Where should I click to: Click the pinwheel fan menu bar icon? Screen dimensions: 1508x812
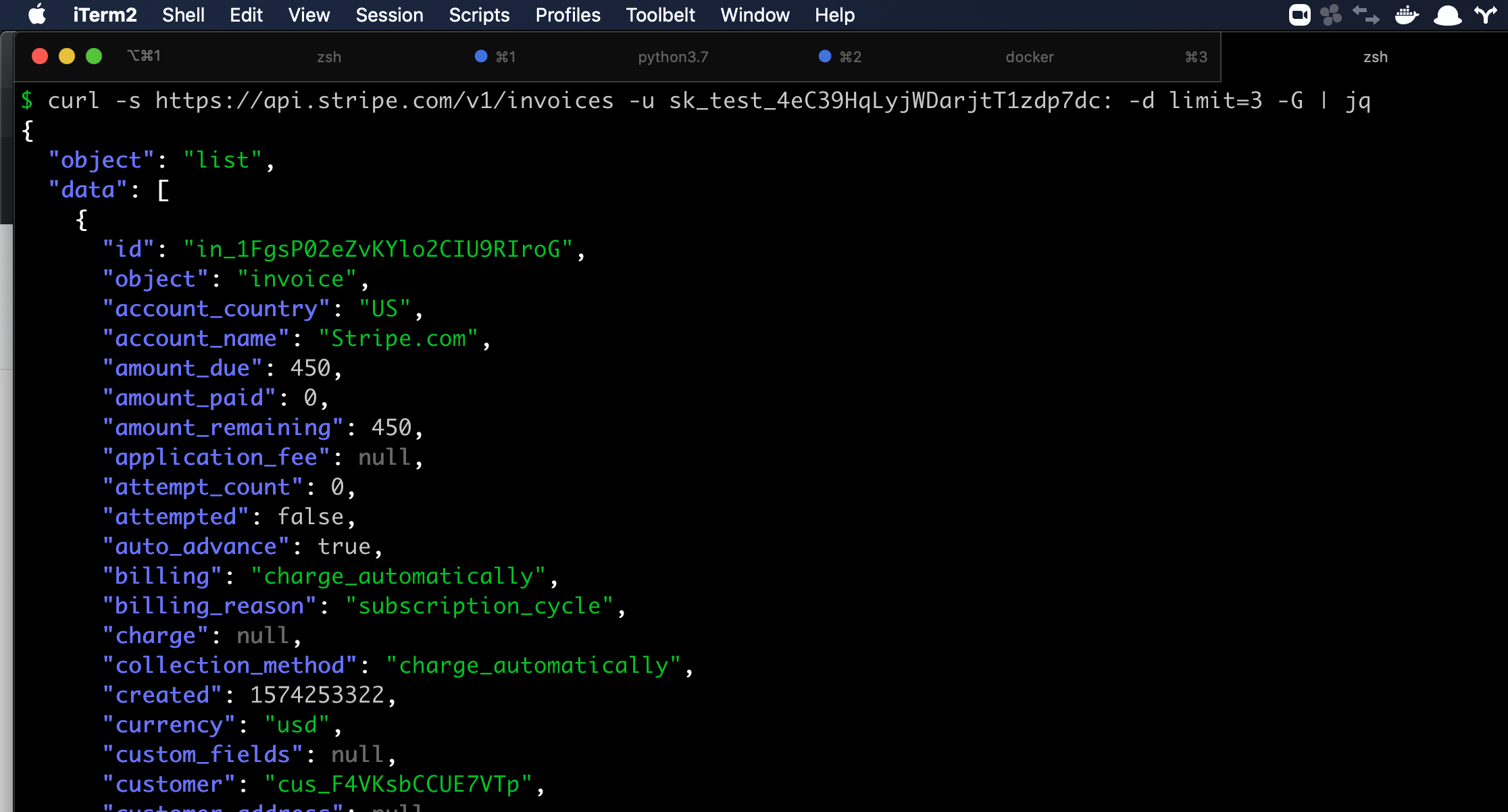coord(1330,15)
